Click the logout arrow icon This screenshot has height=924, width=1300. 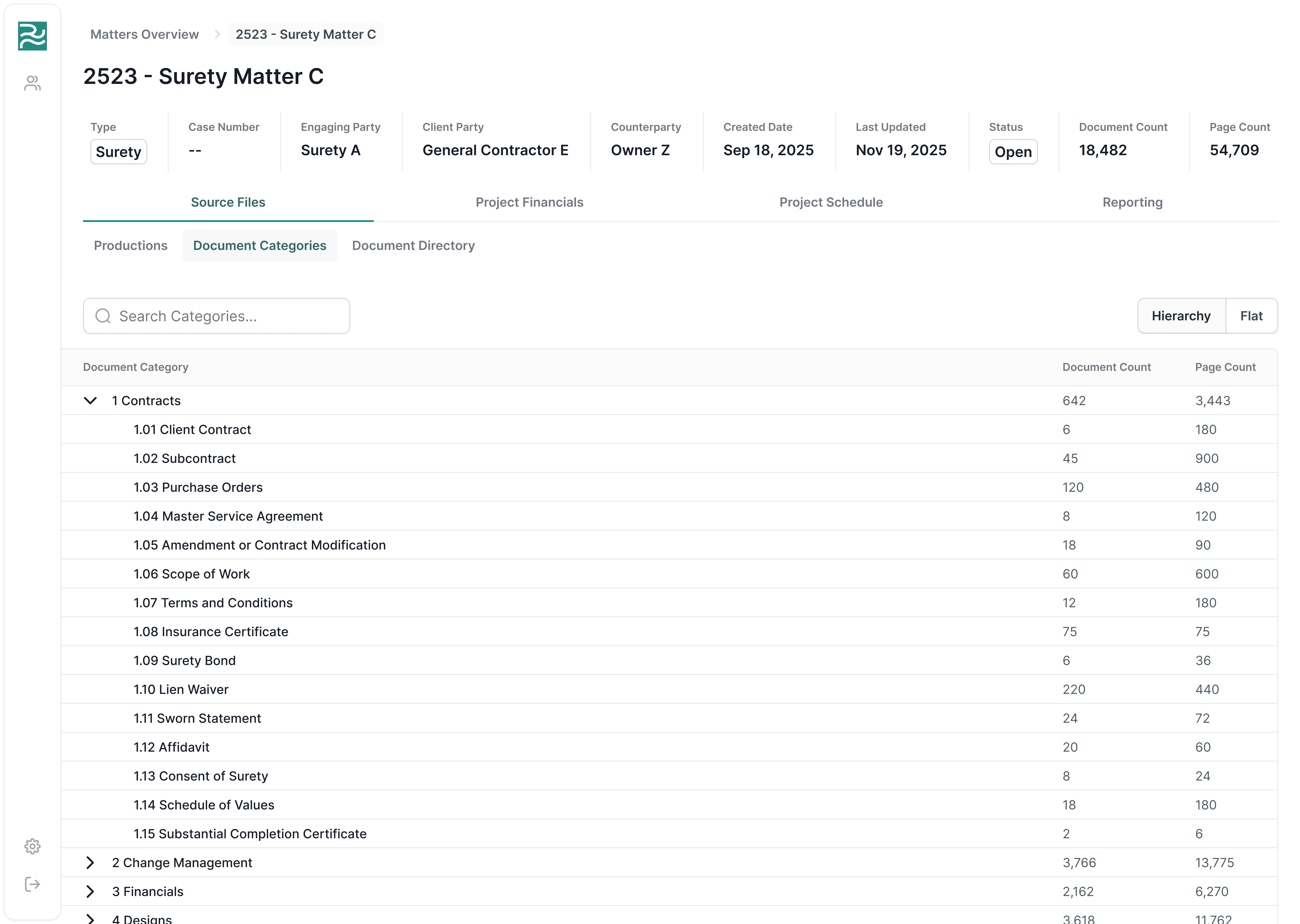click(x=32, y=884)
